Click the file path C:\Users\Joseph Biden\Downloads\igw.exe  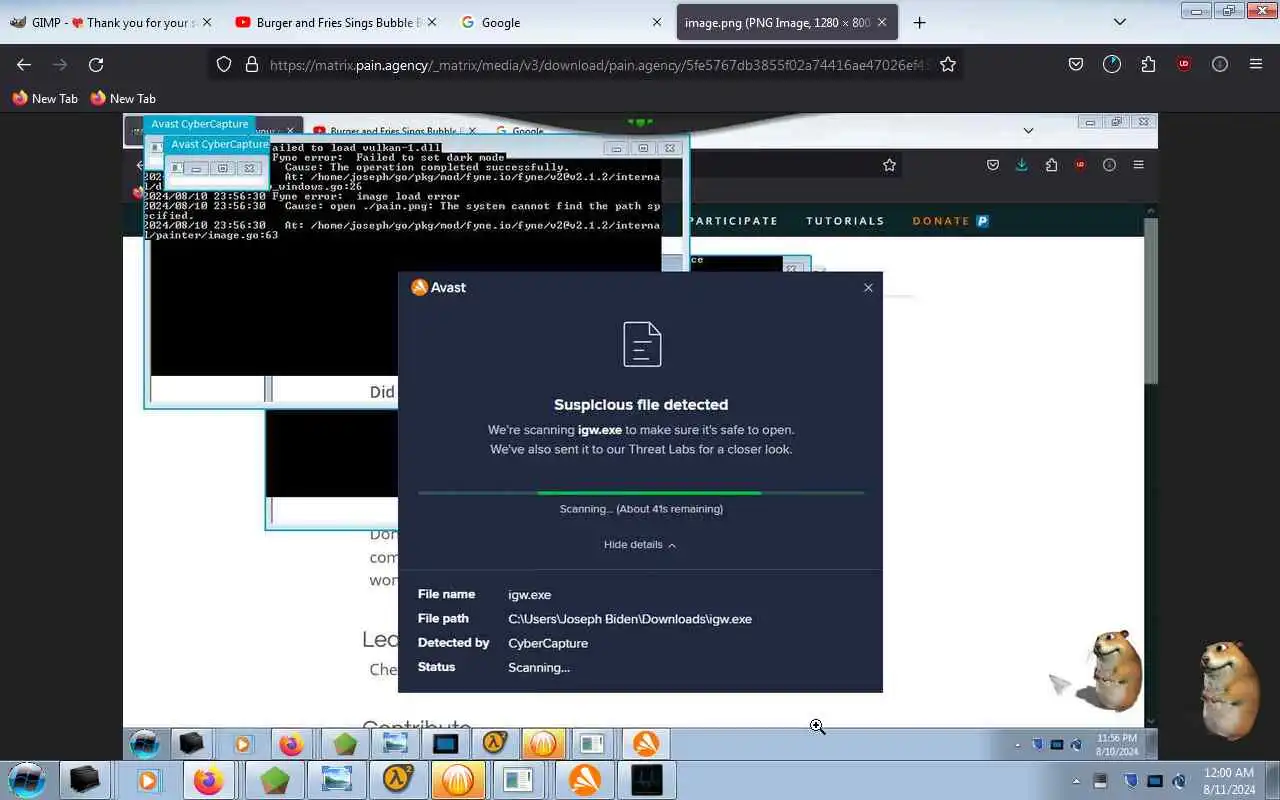pyautogui.click(x=630, y=619)
